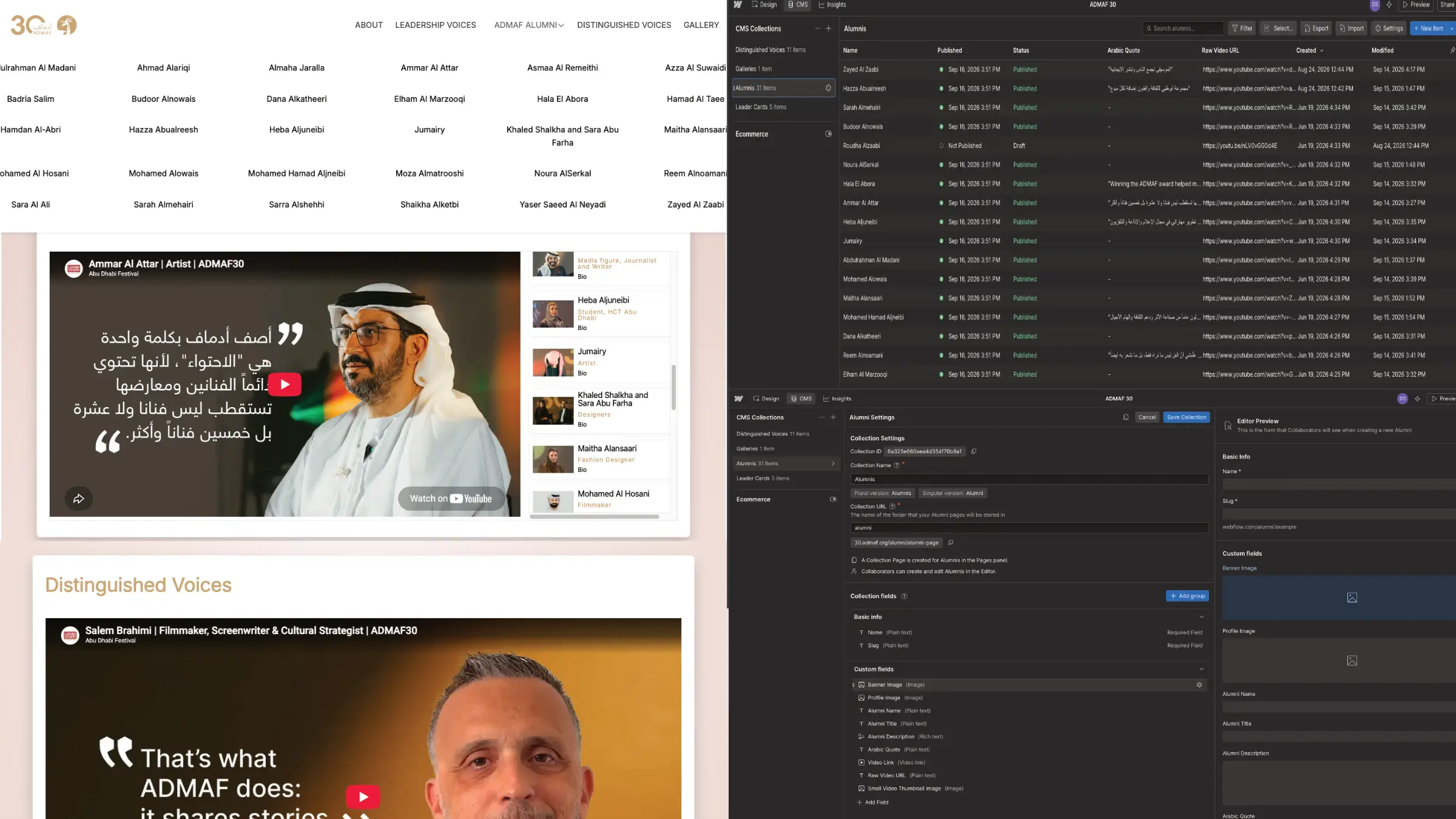Image resolution: width=1456 pixels, height=819 pixels.
Task: Switch to Design tab in lower window
Action: [x=766, y=399]
